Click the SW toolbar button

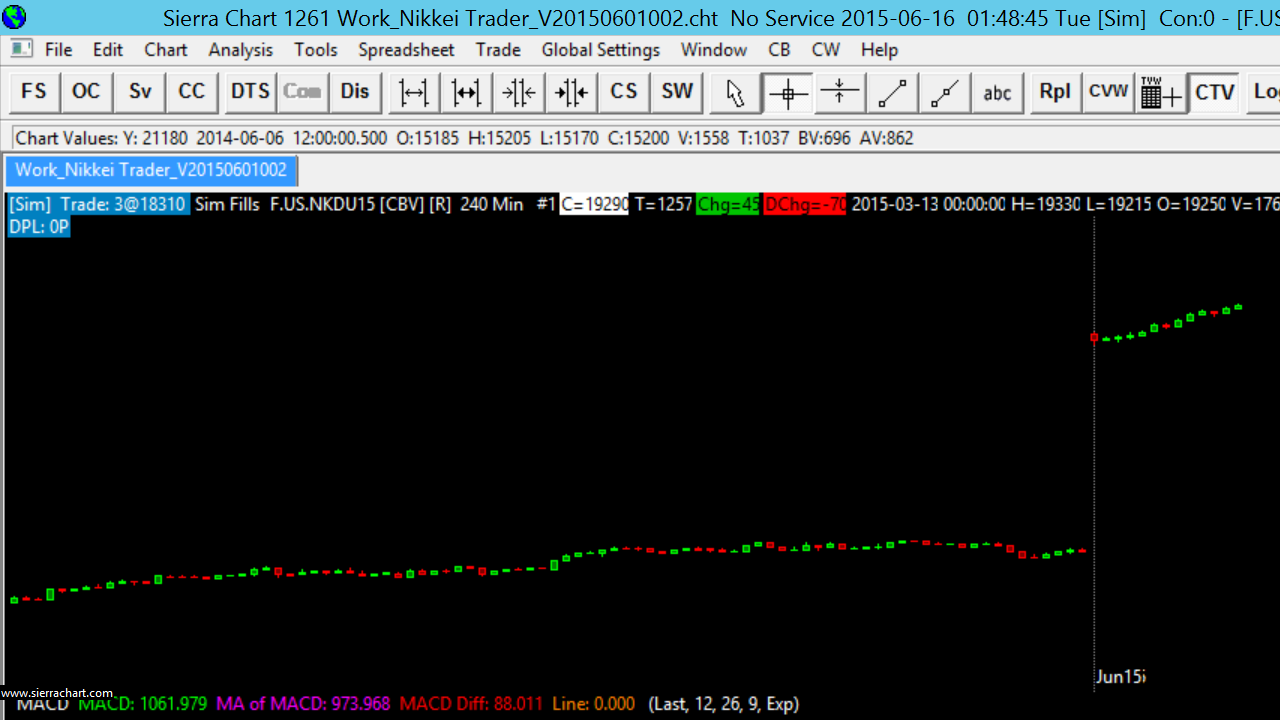click(x=677, y=92)
